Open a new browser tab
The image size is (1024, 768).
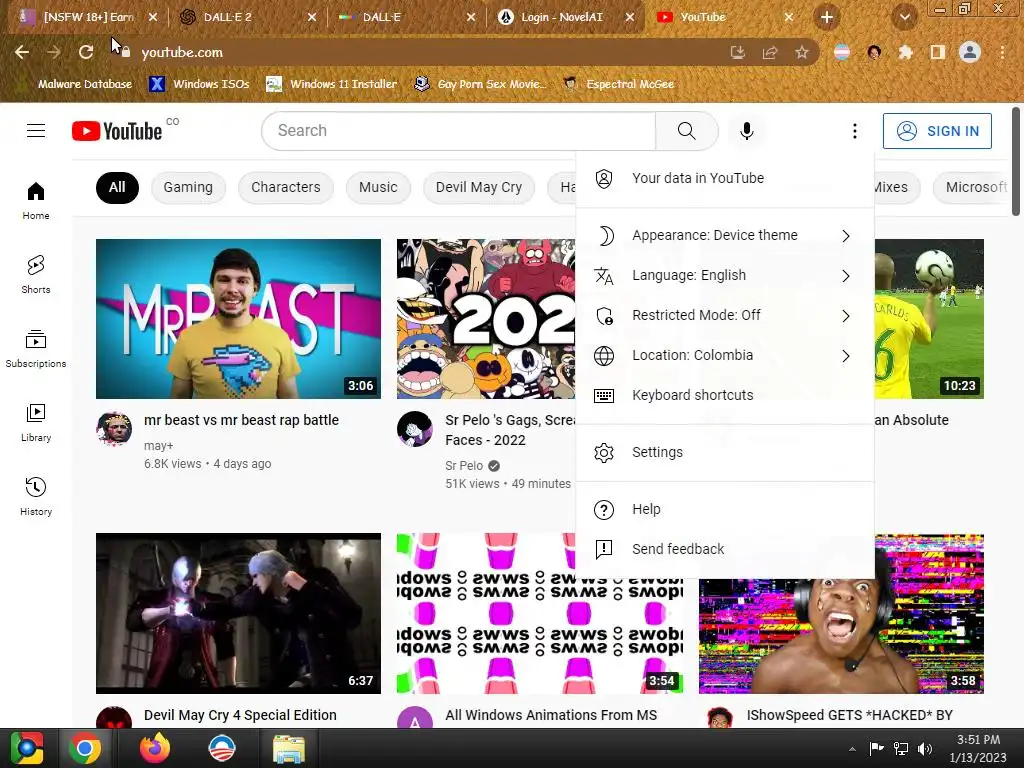pos(827,18)
